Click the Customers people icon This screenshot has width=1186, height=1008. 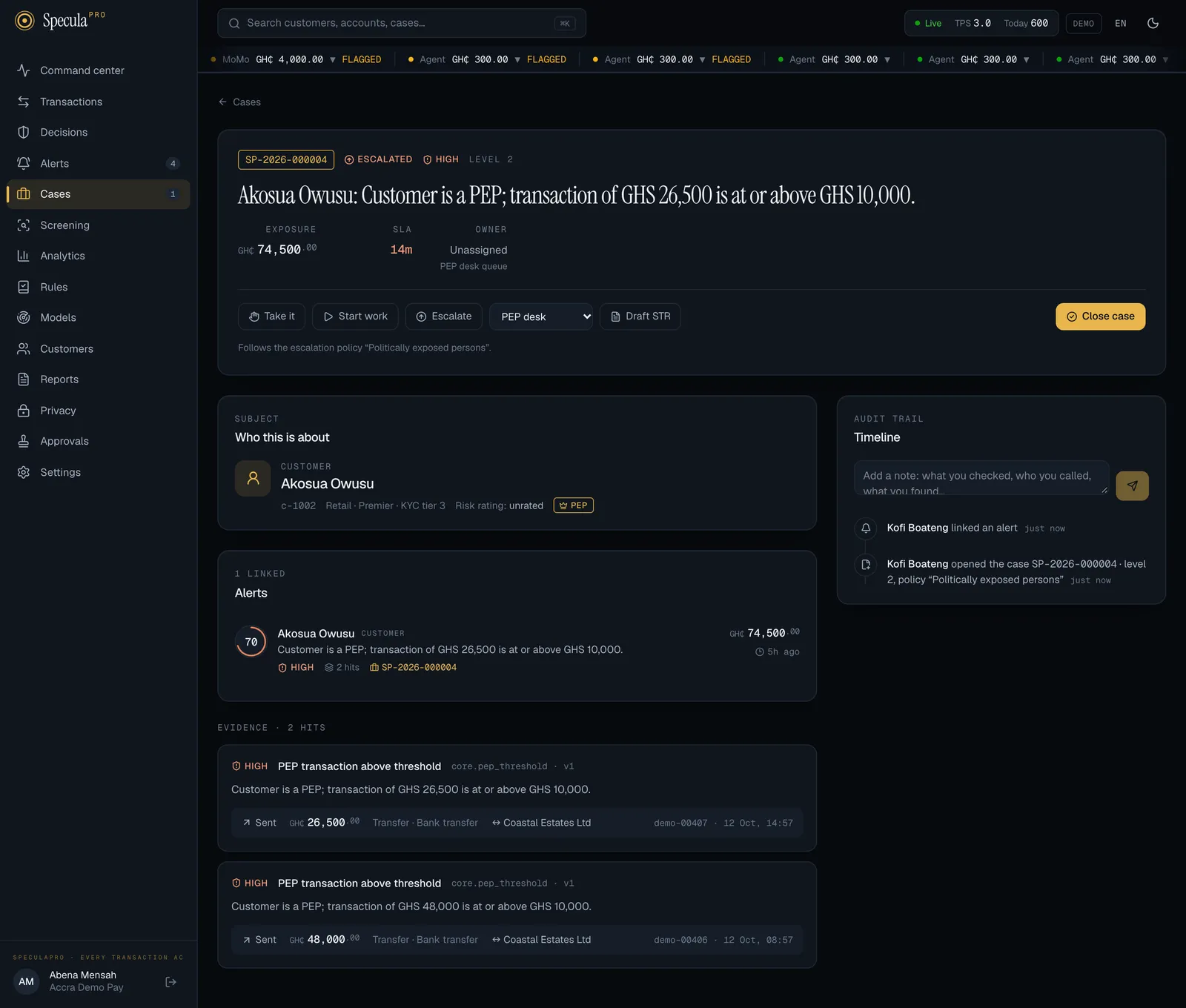click(x=24, y=348)
